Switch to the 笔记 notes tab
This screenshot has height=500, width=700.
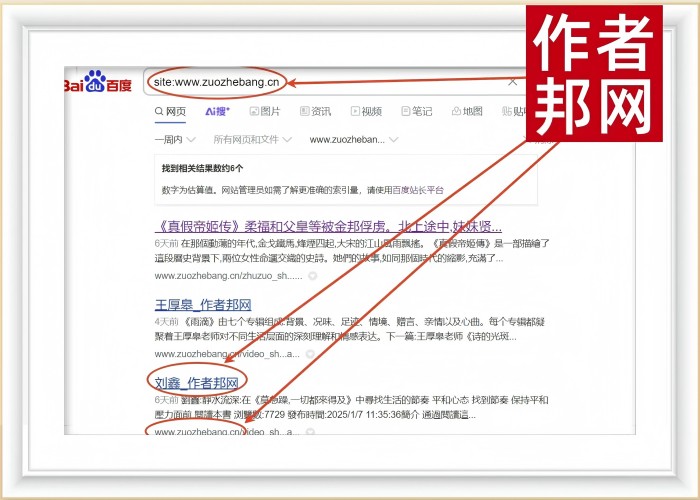[x=416, y=111]
